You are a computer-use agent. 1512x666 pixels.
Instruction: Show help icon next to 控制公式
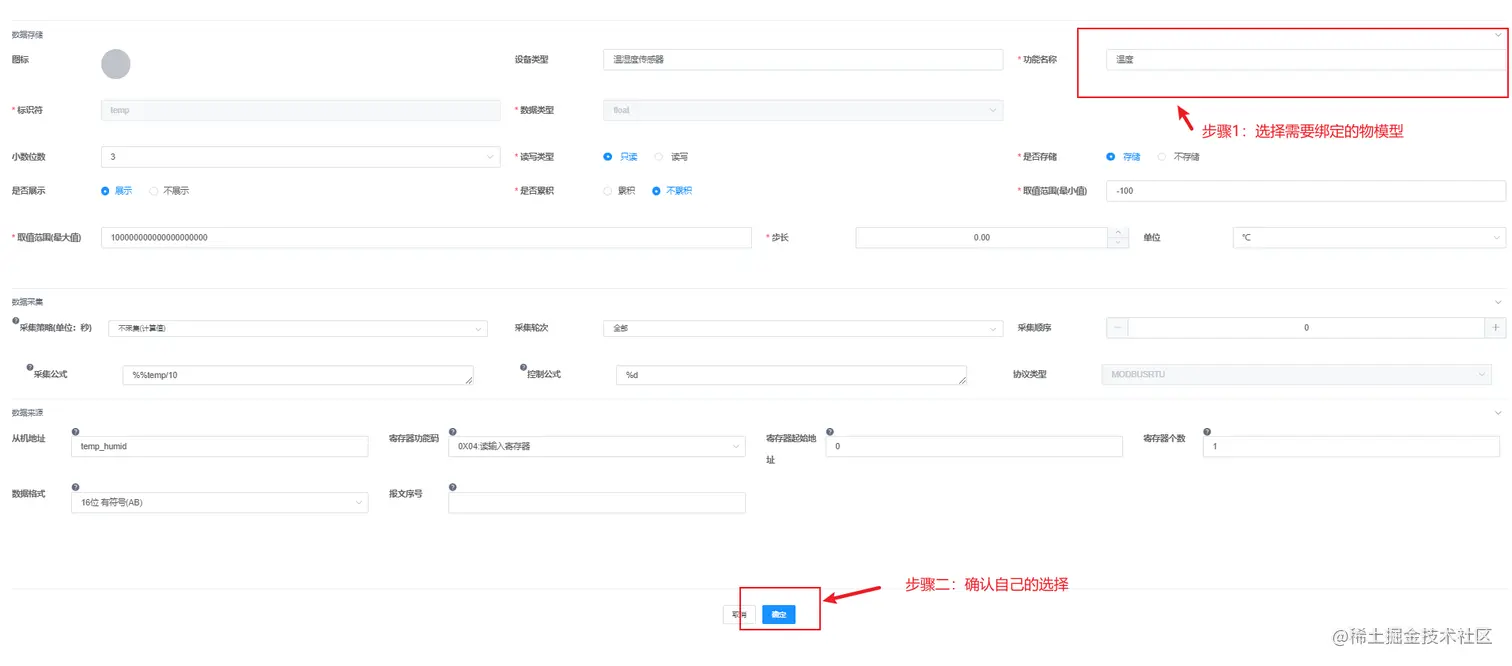pos(523,367)
